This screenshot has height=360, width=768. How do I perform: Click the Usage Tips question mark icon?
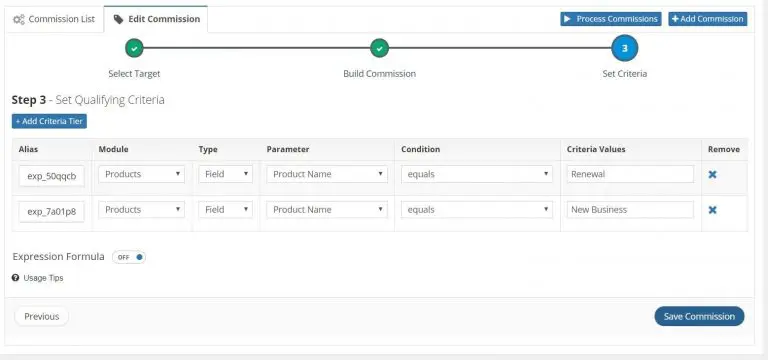(x=15, y=278)
